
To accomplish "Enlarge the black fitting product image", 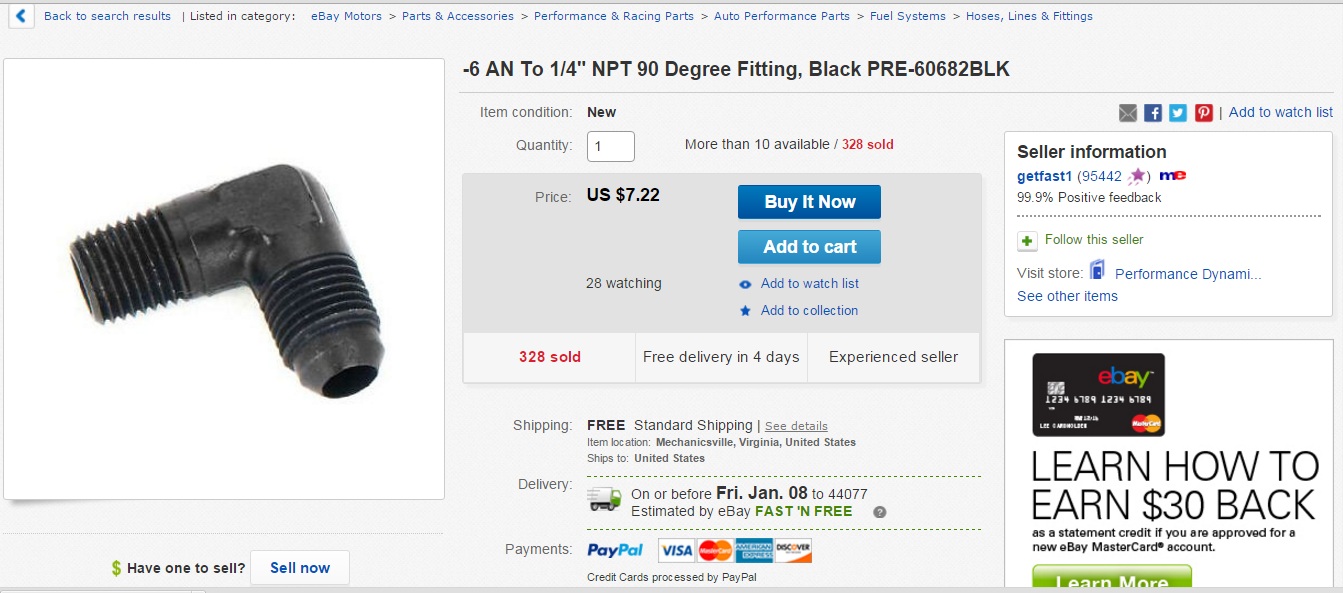I will pos(224,280).
